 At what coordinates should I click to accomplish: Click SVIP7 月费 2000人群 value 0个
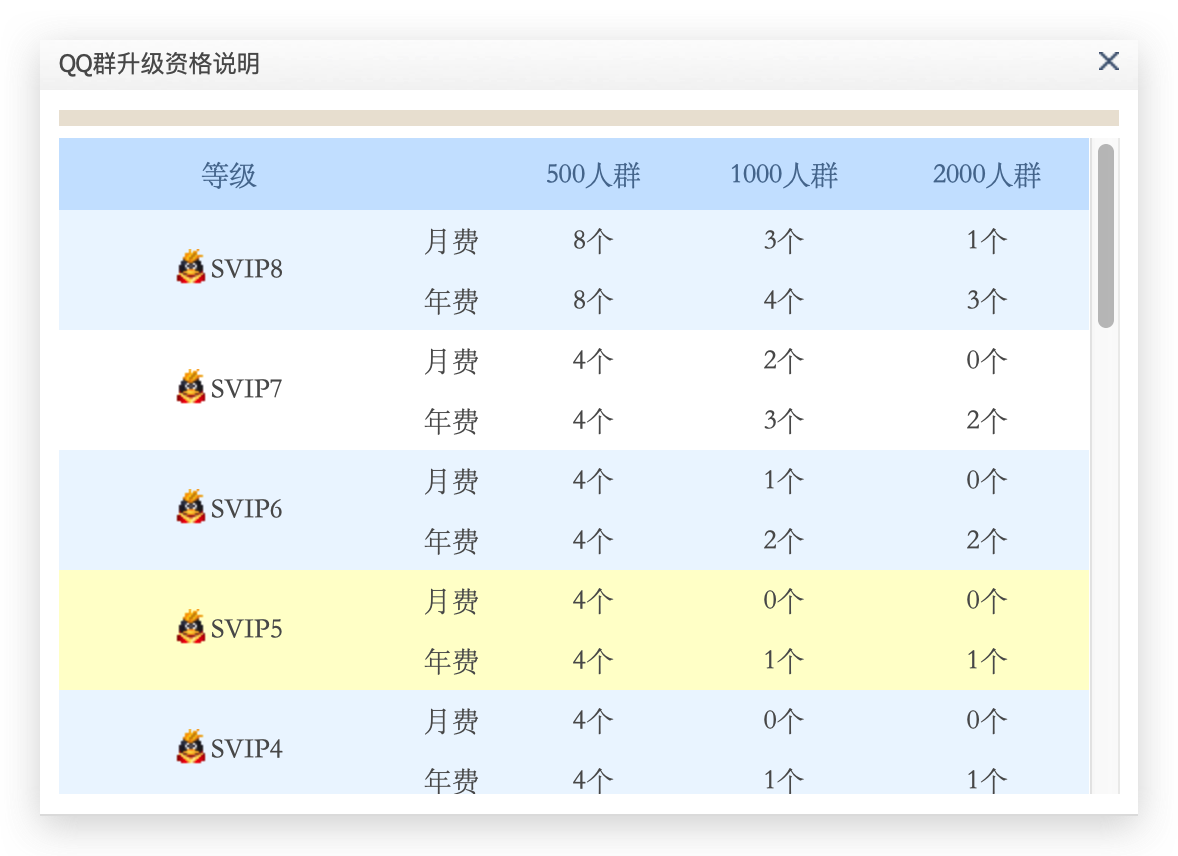click(986, 361)
